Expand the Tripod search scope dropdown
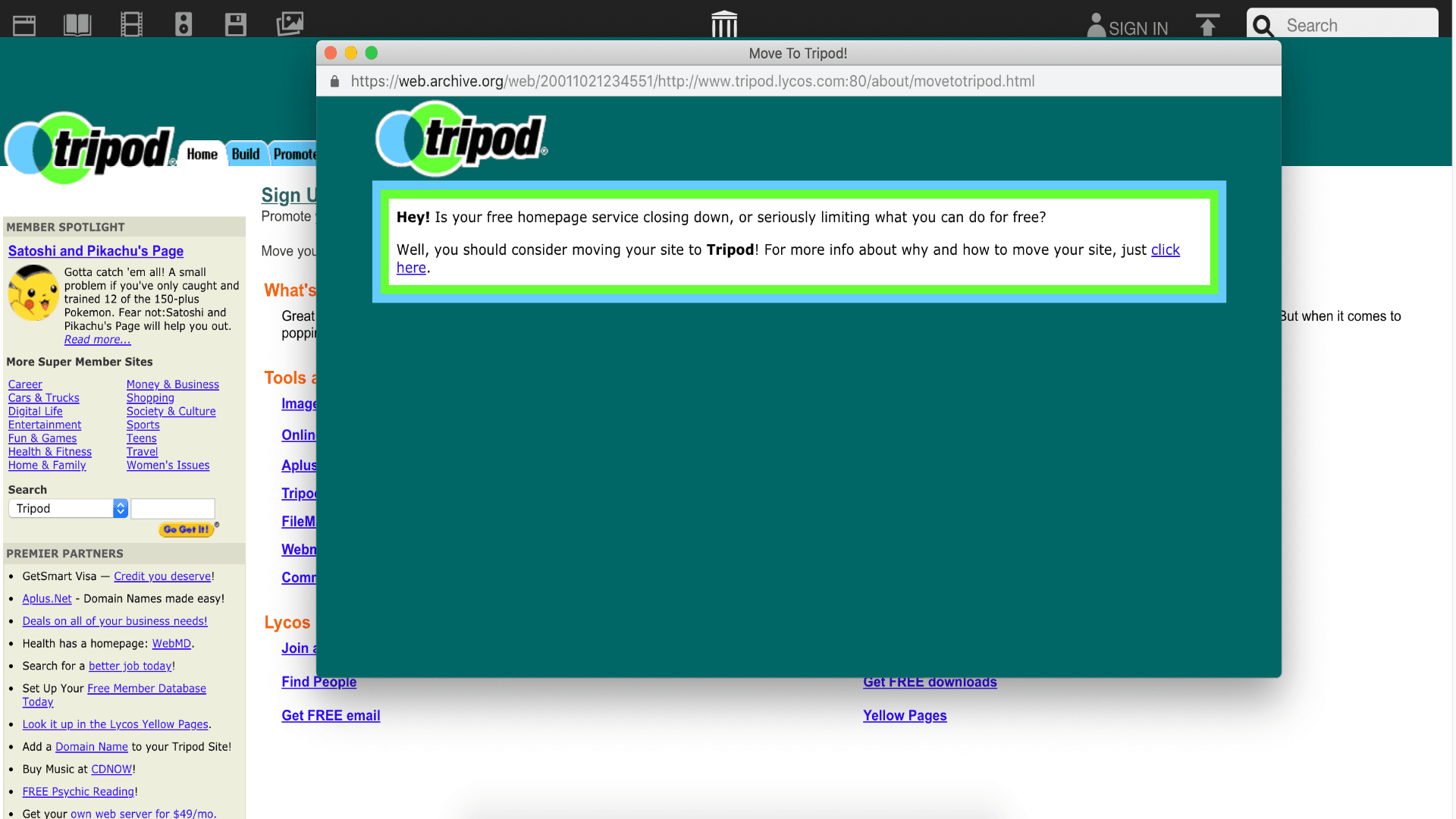Viewport: 1456px width, 819px height. (x=67, y=509)
